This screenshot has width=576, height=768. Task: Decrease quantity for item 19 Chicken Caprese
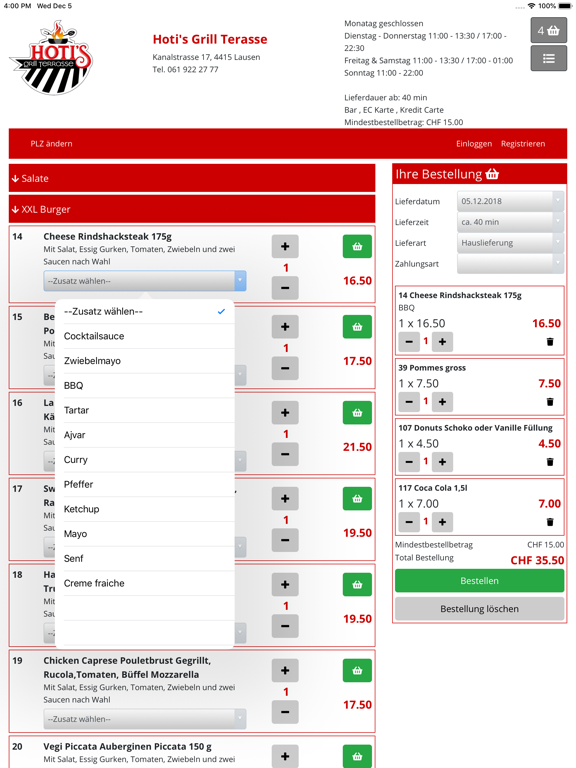pyautogui.click(x=285, y=712)
